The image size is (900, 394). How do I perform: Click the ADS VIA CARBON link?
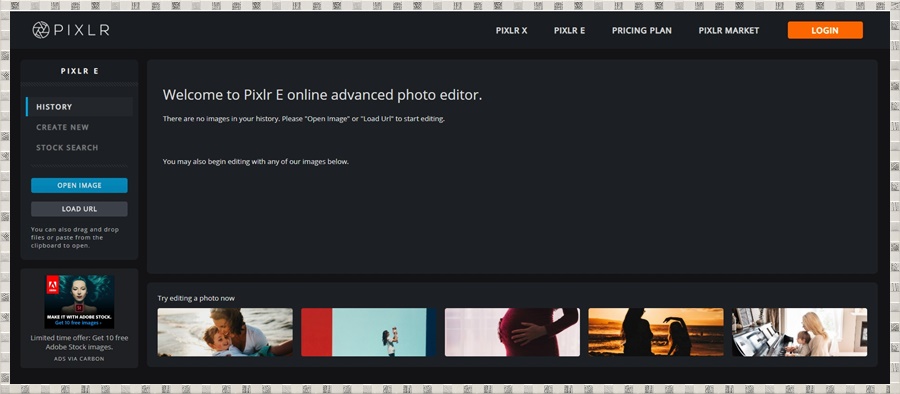point(79,359)
